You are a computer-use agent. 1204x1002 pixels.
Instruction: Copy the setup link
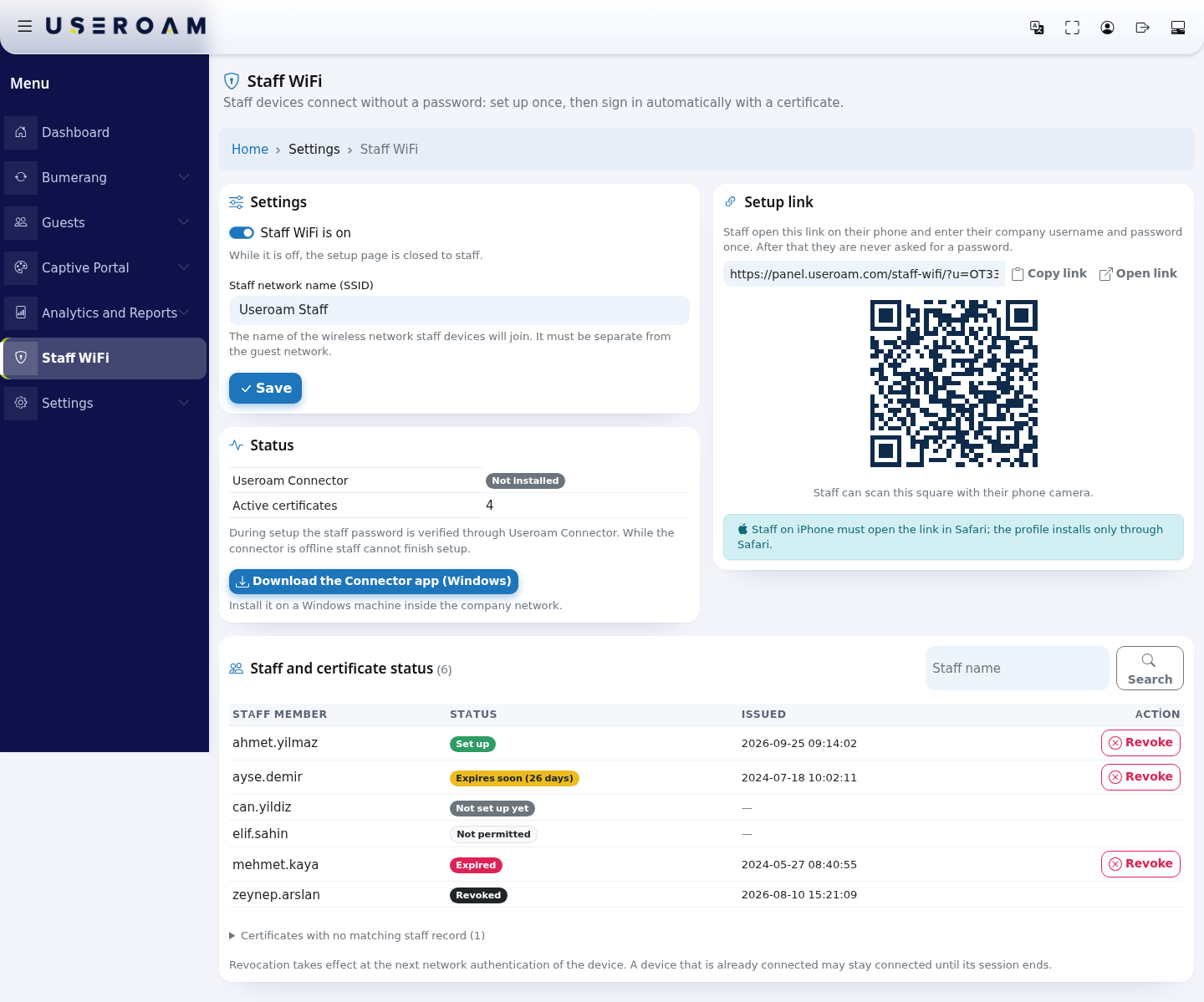(1049, 273)
